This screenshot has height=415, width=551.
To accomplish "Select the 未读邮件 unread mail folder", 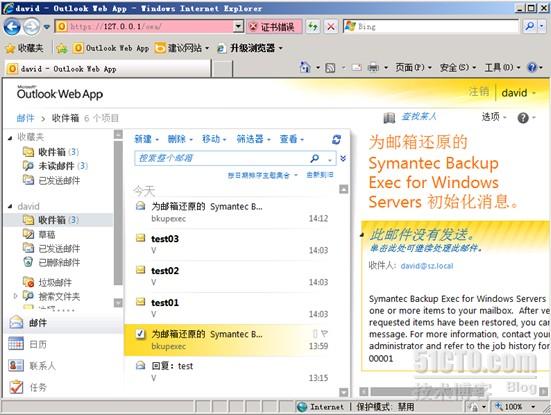I will 56,166.
